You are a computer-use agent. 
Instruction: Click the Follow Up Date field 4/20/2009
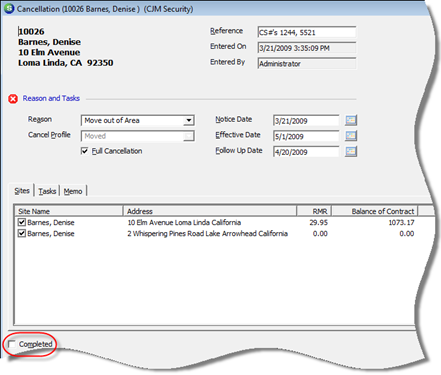[x=306, y=152]
